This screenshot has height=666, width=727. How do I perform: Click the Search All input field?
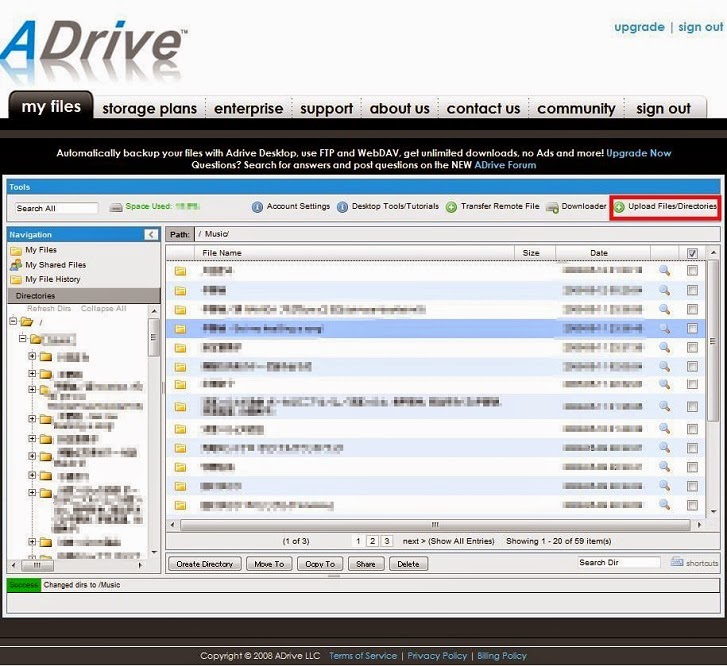pyautogui.click(x=57, y=208)
